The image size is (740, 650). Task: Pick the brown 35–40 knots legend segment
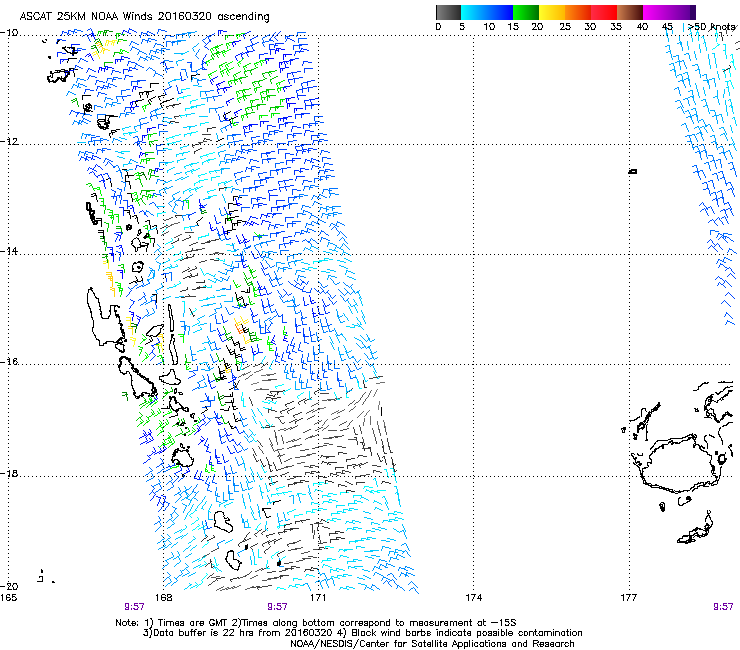tap(630, 12)
